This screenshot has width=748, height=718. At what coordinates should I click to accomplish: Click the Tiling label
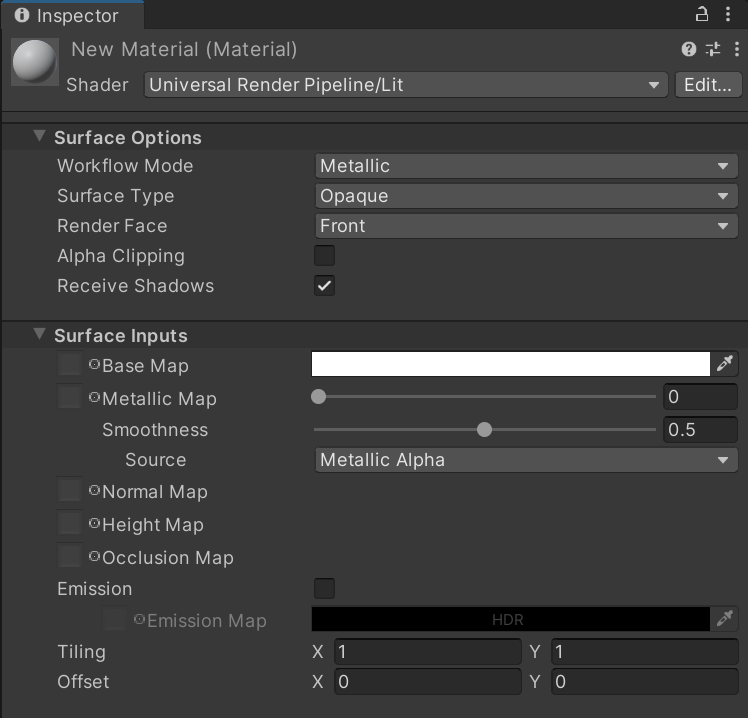point(82,652)
